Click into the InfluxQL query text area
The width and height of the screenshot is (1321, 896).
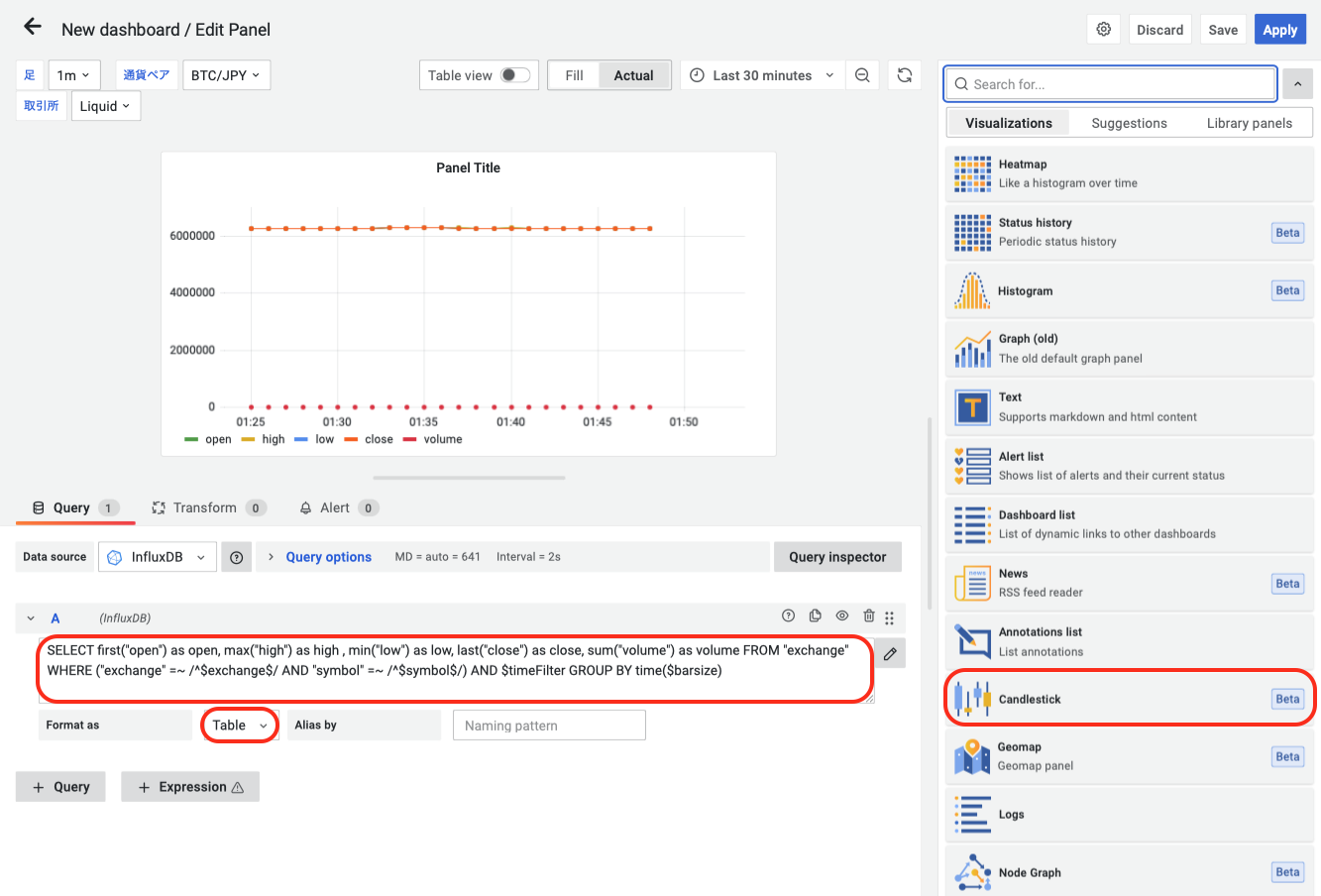(x=456, y=670)
